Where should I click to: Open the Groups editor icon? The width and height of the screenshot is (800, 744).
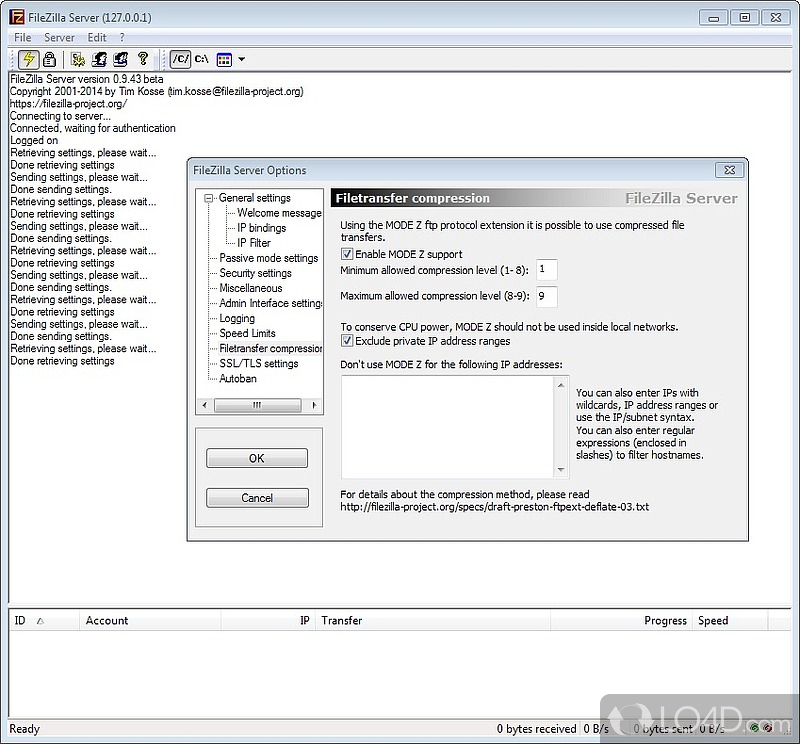[121, 60]
